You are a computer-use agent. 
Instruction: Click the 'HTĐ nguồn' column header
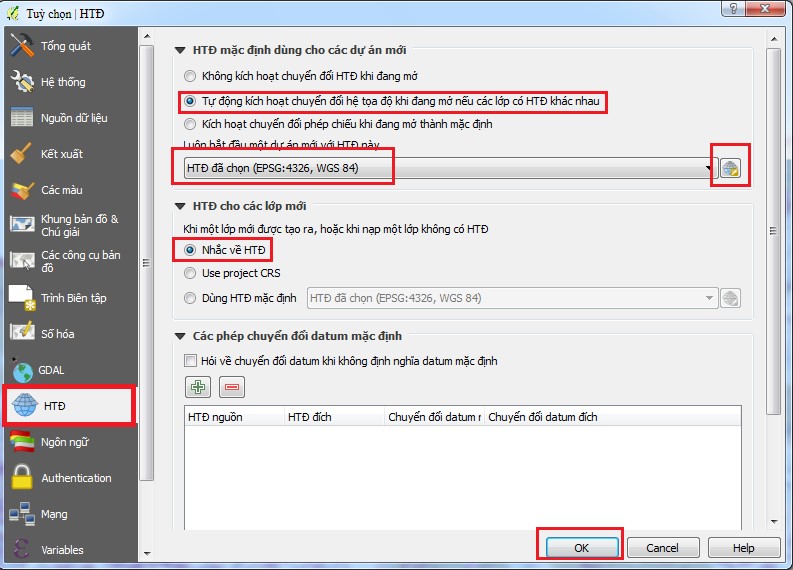tap(234, 417)
